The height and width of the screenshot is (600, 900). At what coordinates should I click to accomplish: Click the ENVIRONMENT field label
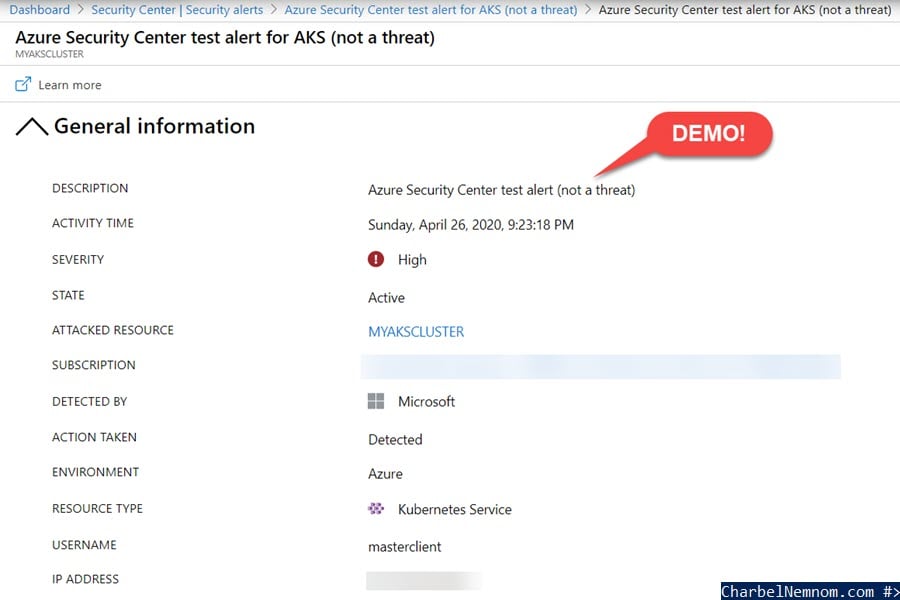pyautogui.click(x=95, y=472)
